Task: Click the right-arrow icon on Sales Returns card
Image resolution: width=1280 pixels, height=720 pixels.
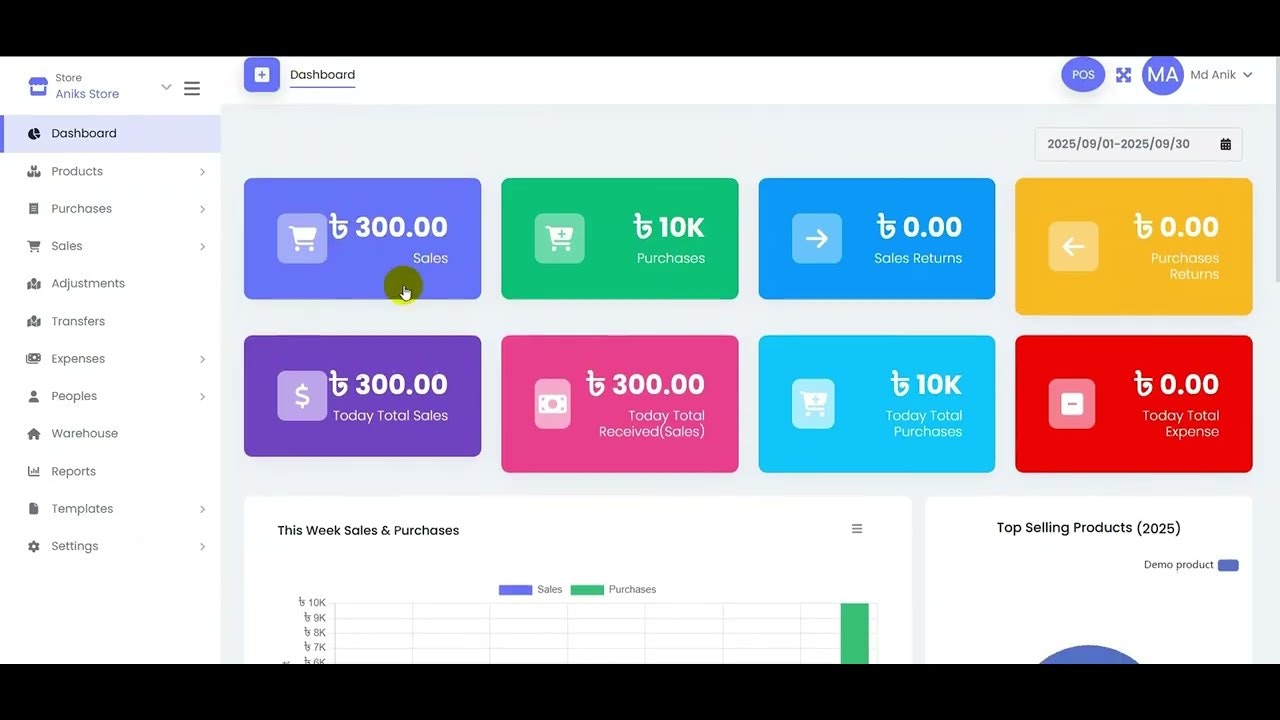Action: coord(817,238)
